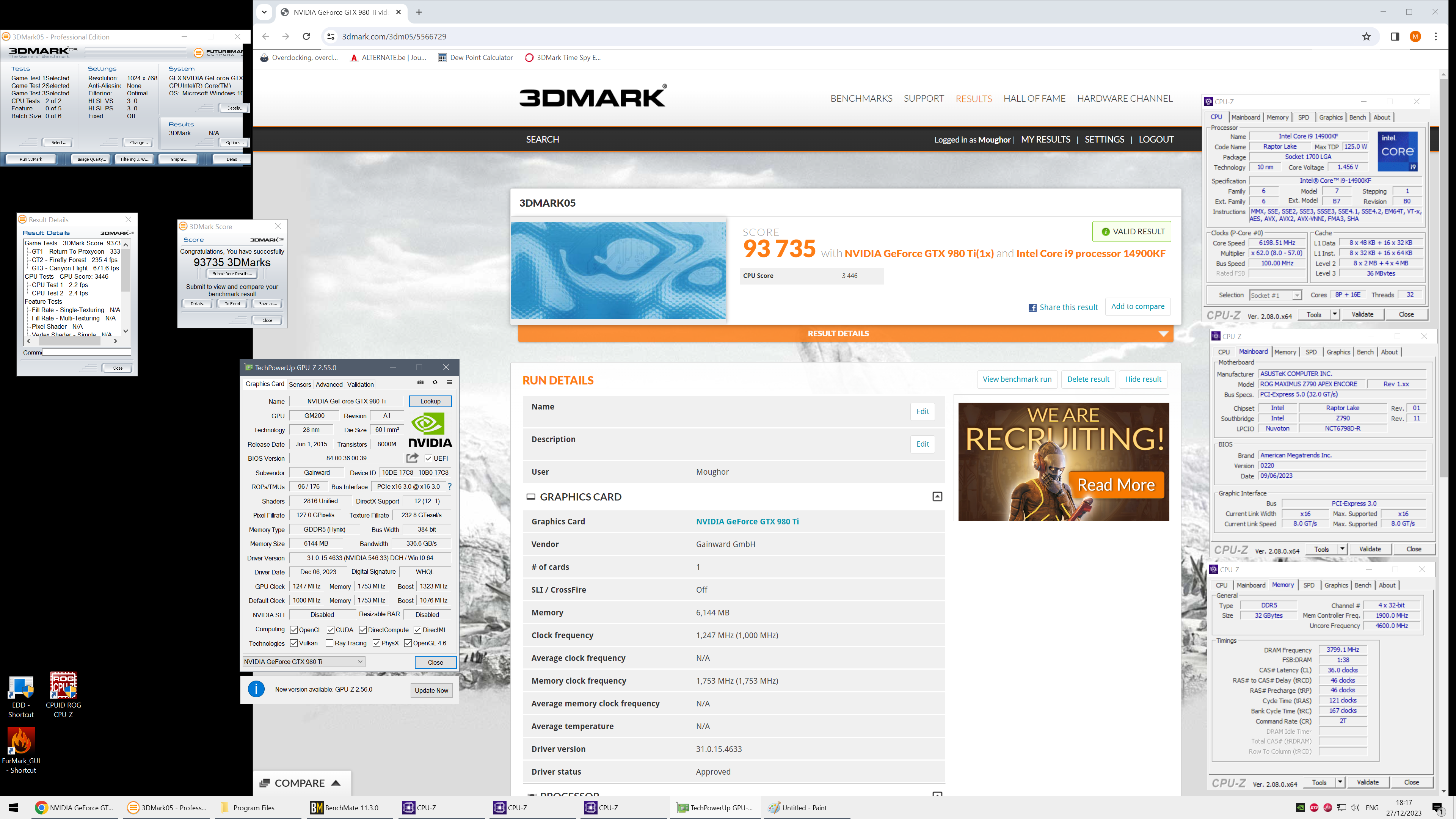Open HALL OF FAME in the site menu
This screenshot has height=819, width=1456.
pos(1034,98)
